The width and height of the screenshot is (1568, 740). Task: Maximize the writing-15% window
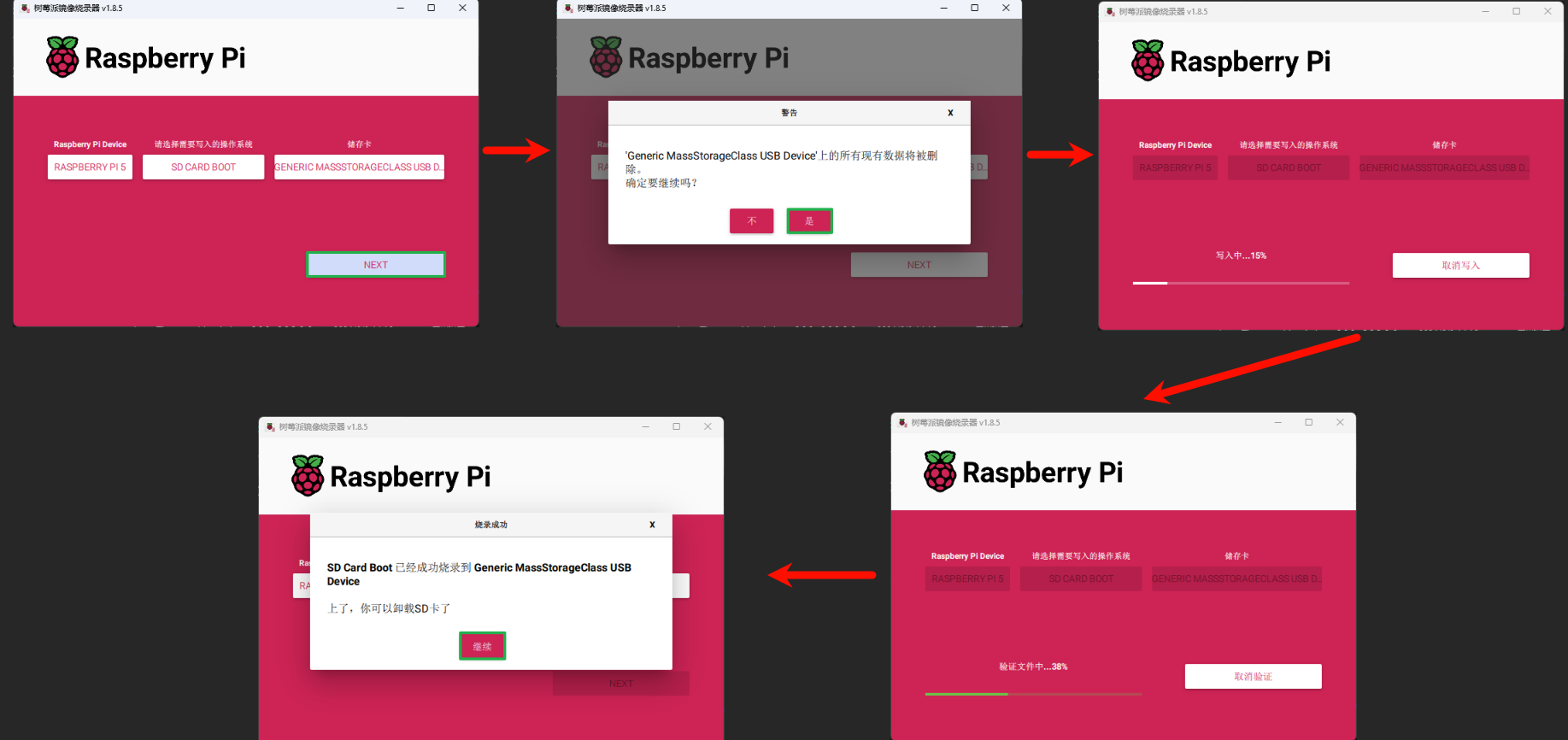(1516, 12)
